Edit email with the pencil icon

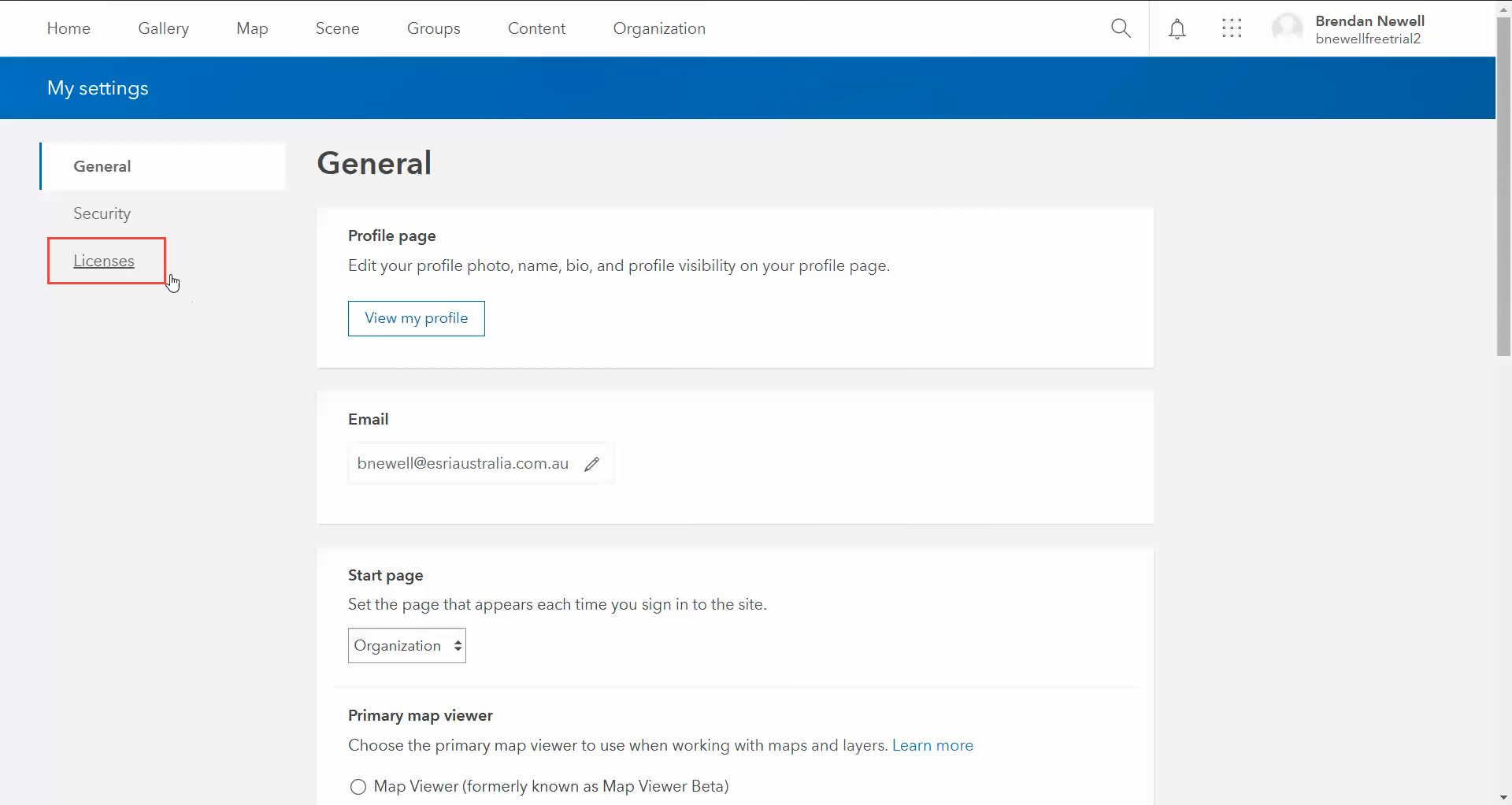pyautogui.click(x=592, y=464)
